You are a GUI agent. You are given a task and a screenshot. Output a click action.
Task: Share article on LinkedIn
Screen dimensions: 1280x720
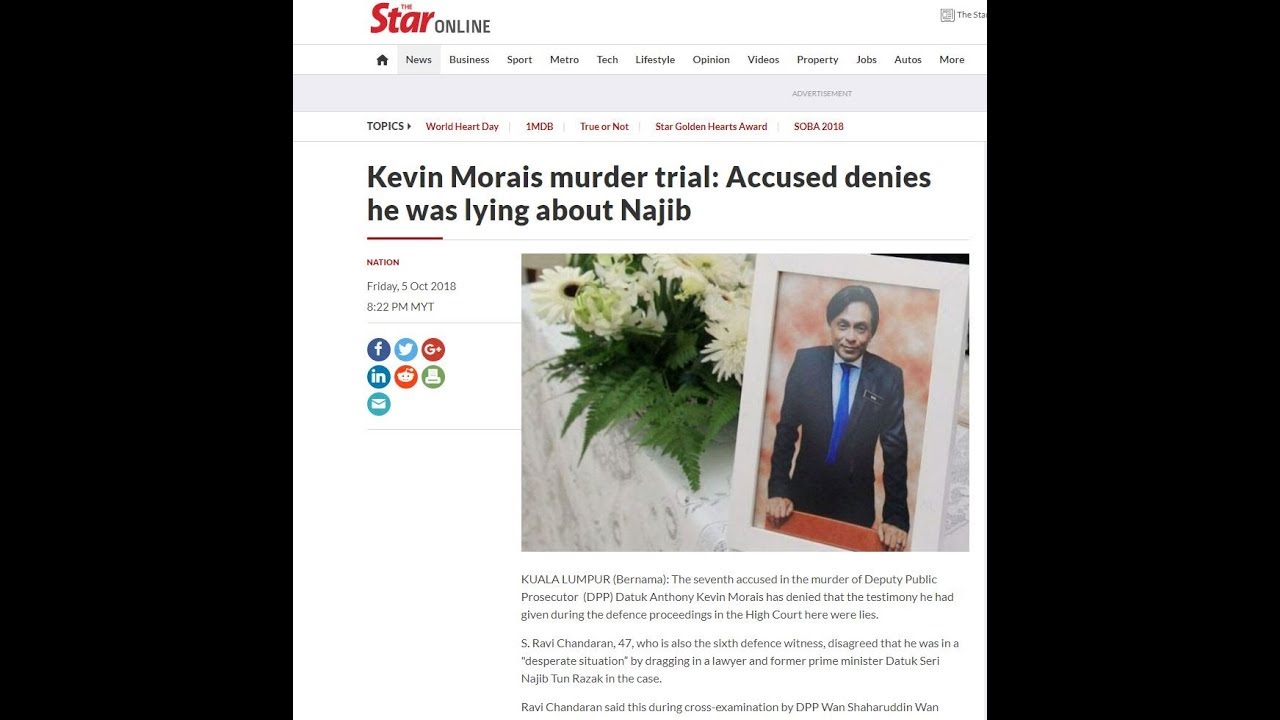click(x=379, y=377)
